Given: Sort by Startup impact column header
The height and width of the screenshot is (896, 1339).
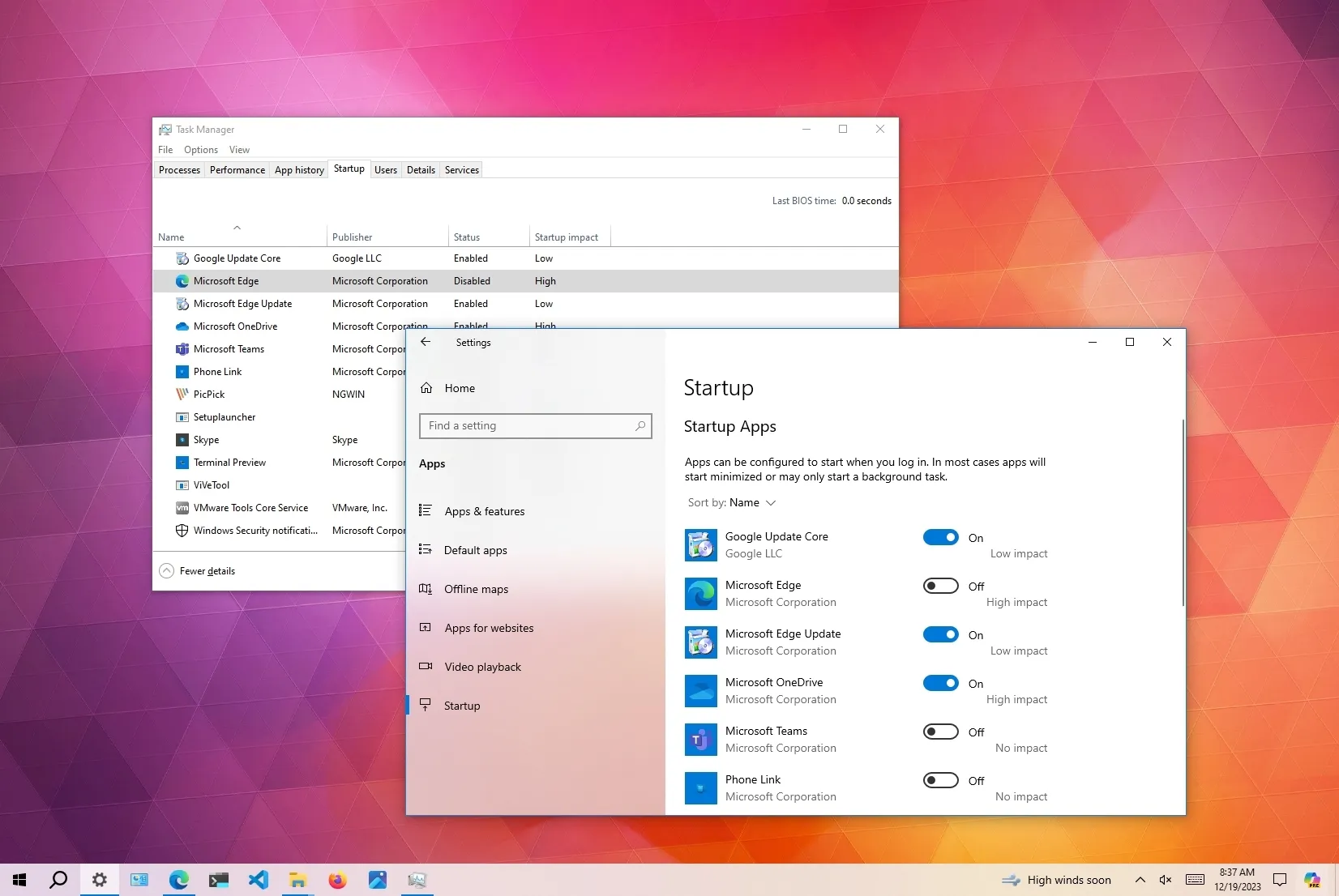Looking at the screenshot, I should coord(570,237).
